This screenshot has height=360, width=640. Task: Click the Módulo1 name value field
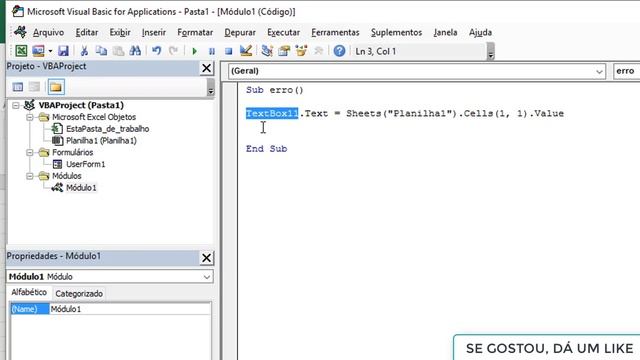point(130,309)
